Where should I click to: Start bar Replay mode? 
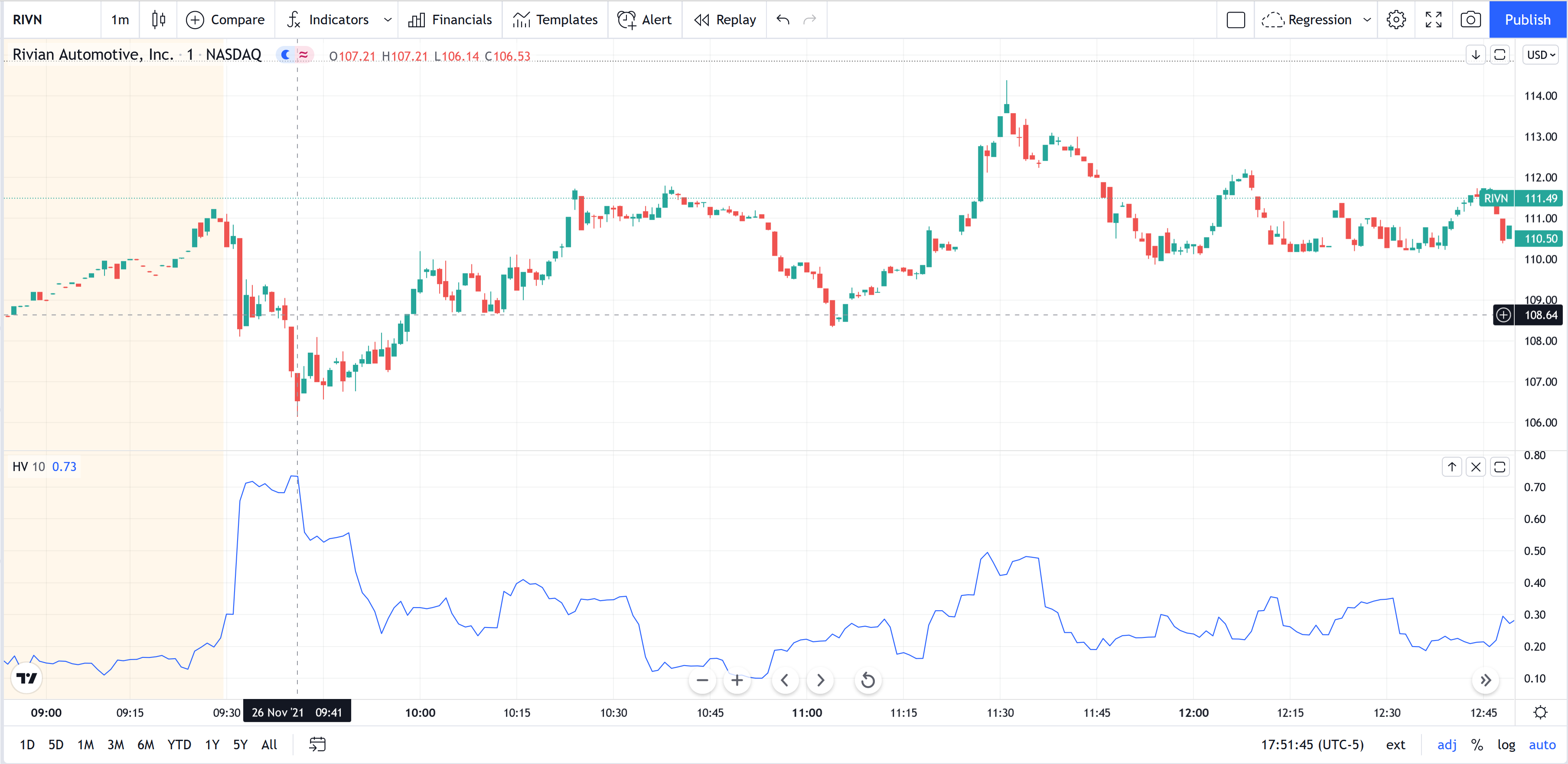(724, 20)
